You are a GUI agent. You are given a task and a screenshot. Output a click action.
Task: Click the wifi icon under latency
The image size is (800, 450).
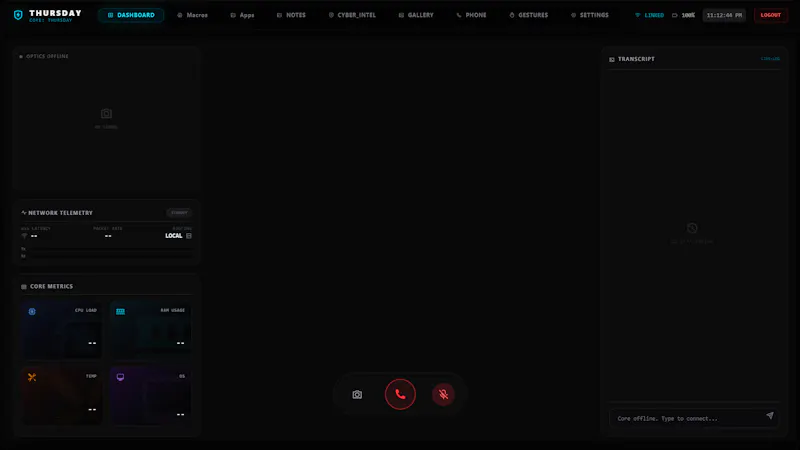pos(24,236)
